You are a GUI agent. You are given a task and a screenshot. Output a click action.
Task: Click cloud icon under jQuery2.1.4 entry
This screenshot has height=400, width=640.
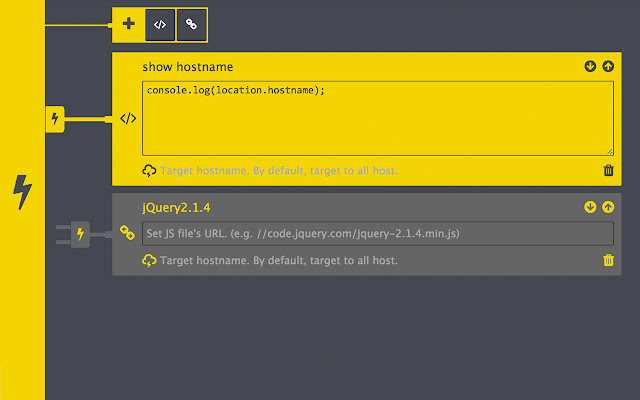click(150, 261)
